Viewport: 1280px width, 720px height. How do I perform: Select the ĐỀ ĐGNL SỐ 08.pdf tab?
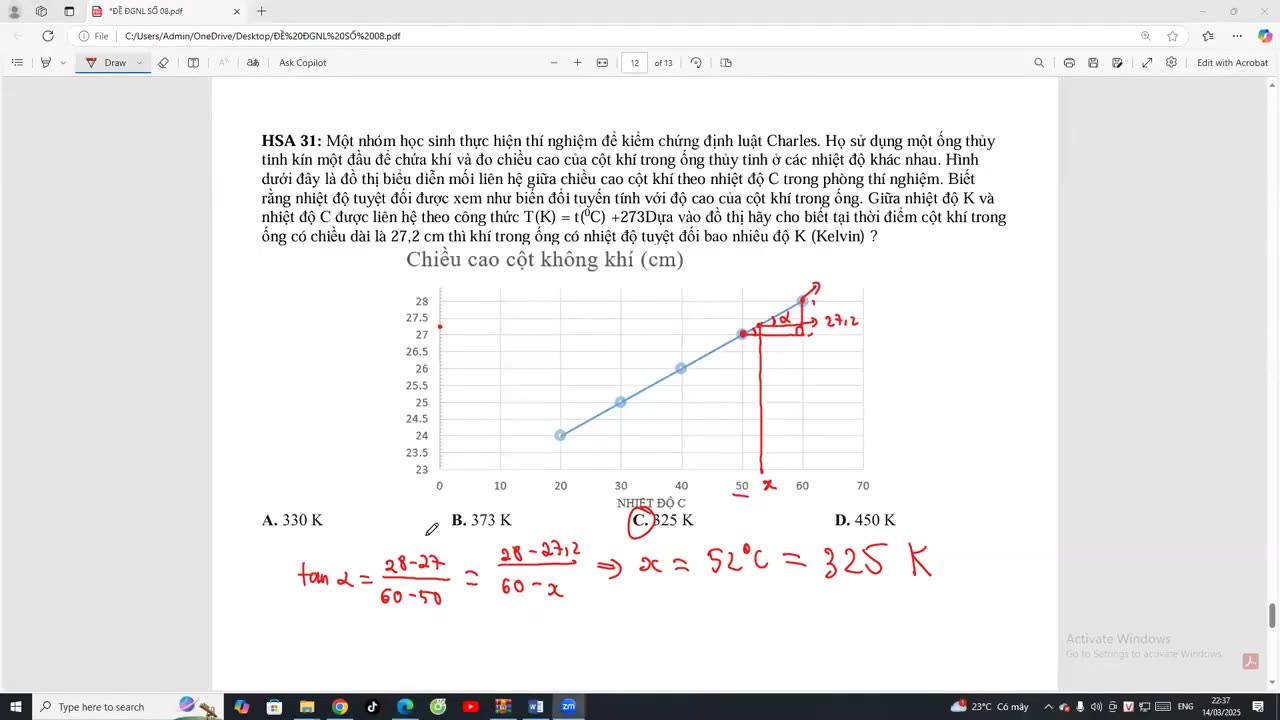[165, 11]
